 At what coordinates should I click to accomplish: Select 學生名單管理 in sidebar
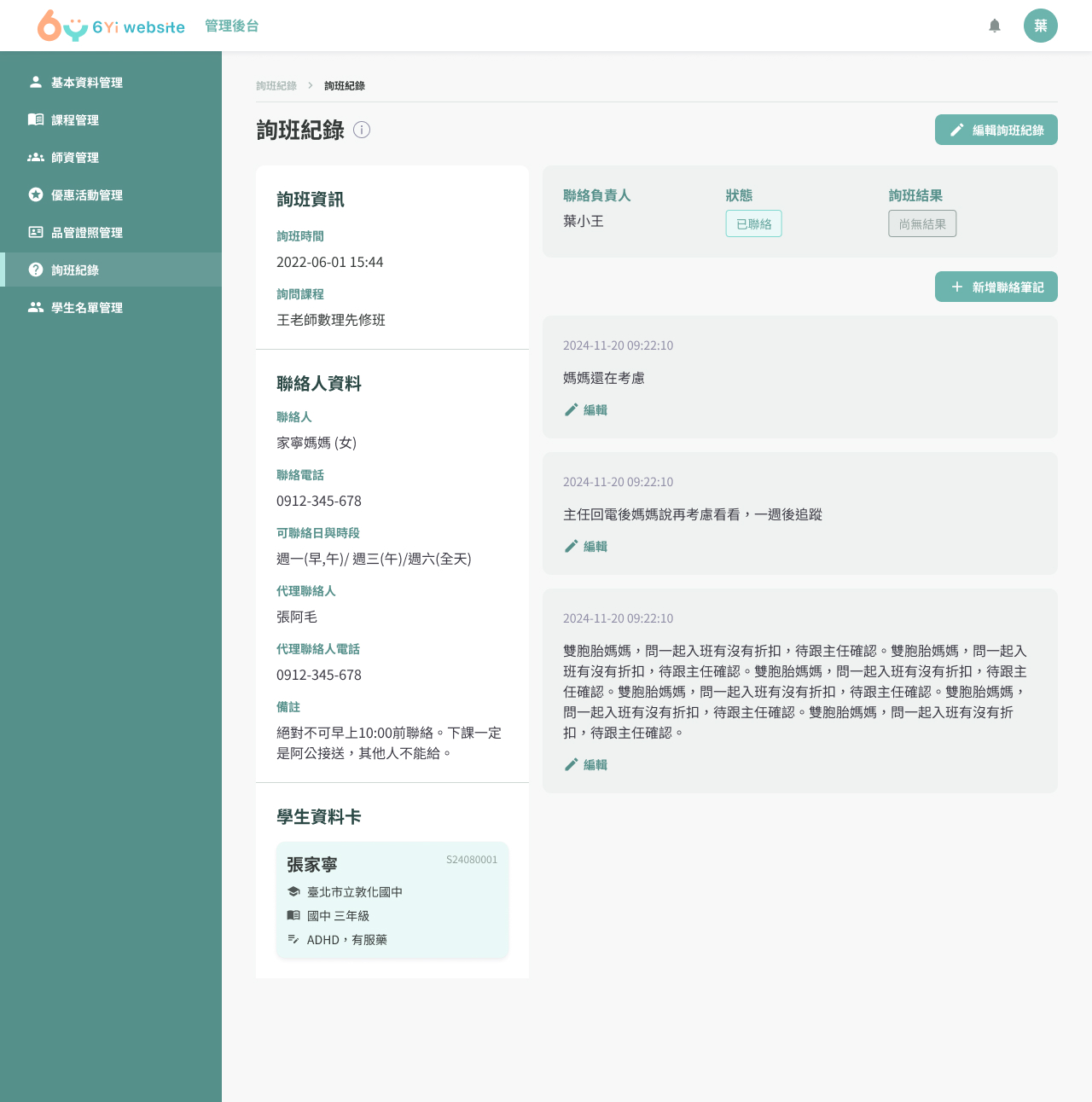tap(111, 307)
